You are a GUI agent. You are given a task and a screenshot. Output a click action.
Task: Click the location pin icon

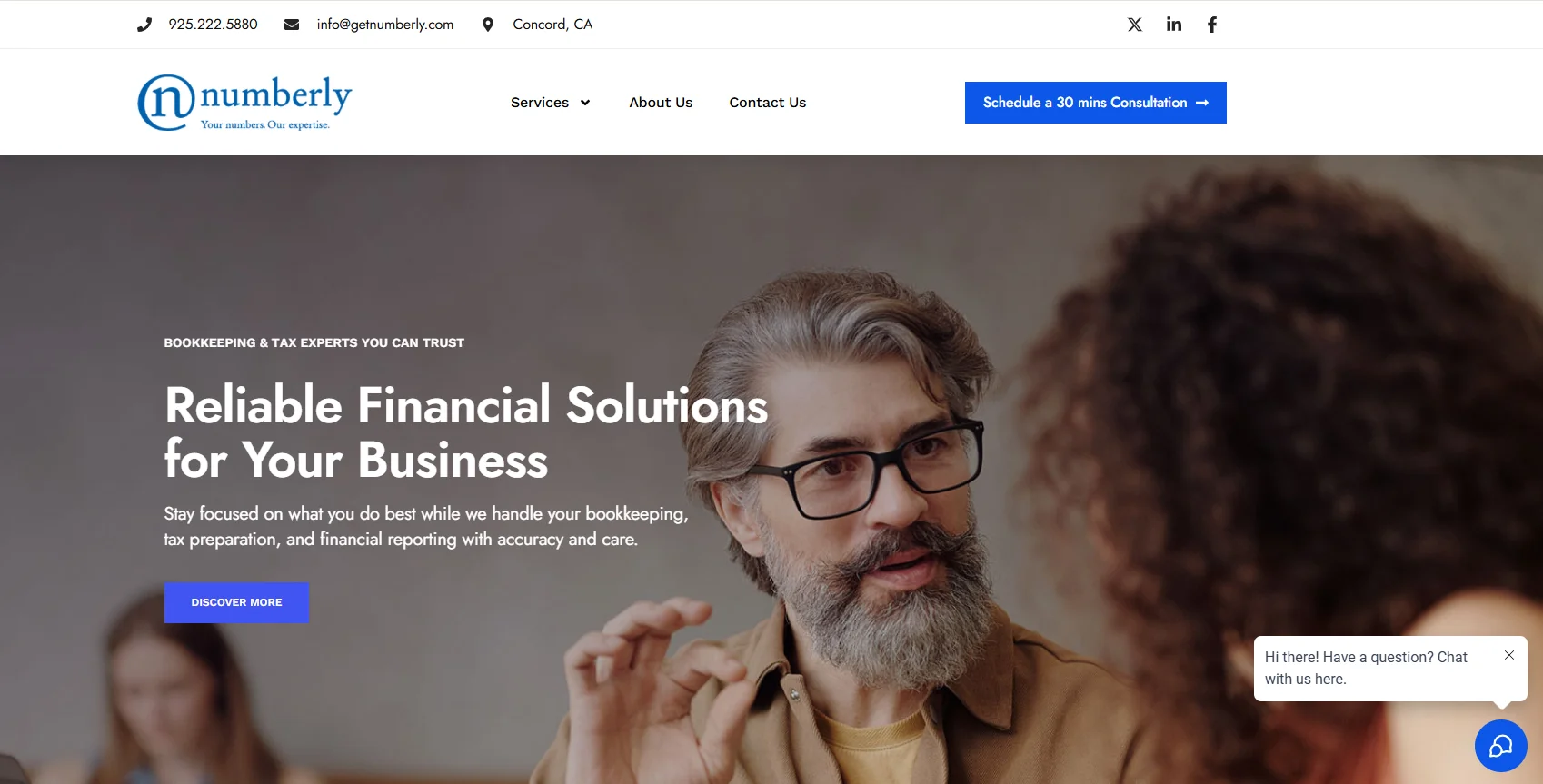(x=488, y=25)
